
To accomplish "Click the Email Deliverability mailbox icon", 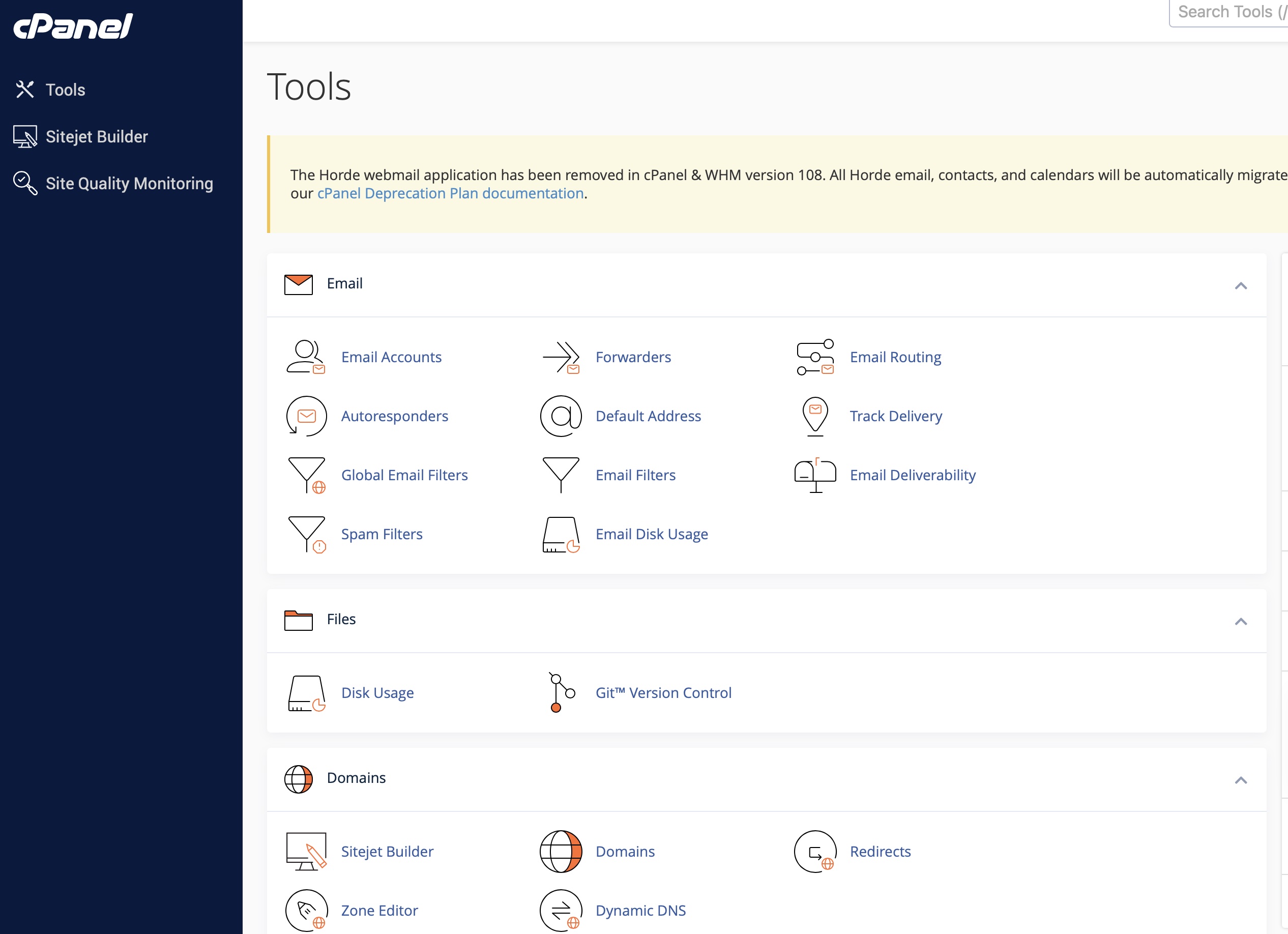I will 815,475.
